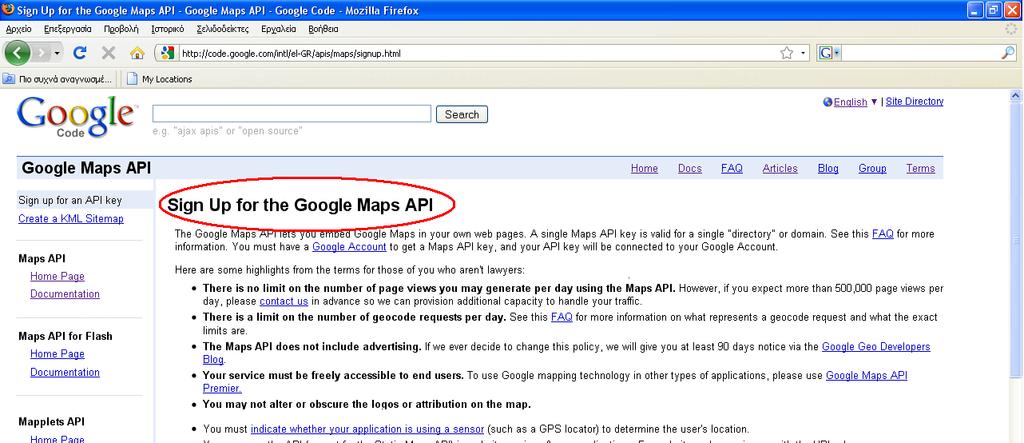Open the Προβολή menu
Image resolution: width=1024 pixels, height=443 pixels.
[121, 29]
